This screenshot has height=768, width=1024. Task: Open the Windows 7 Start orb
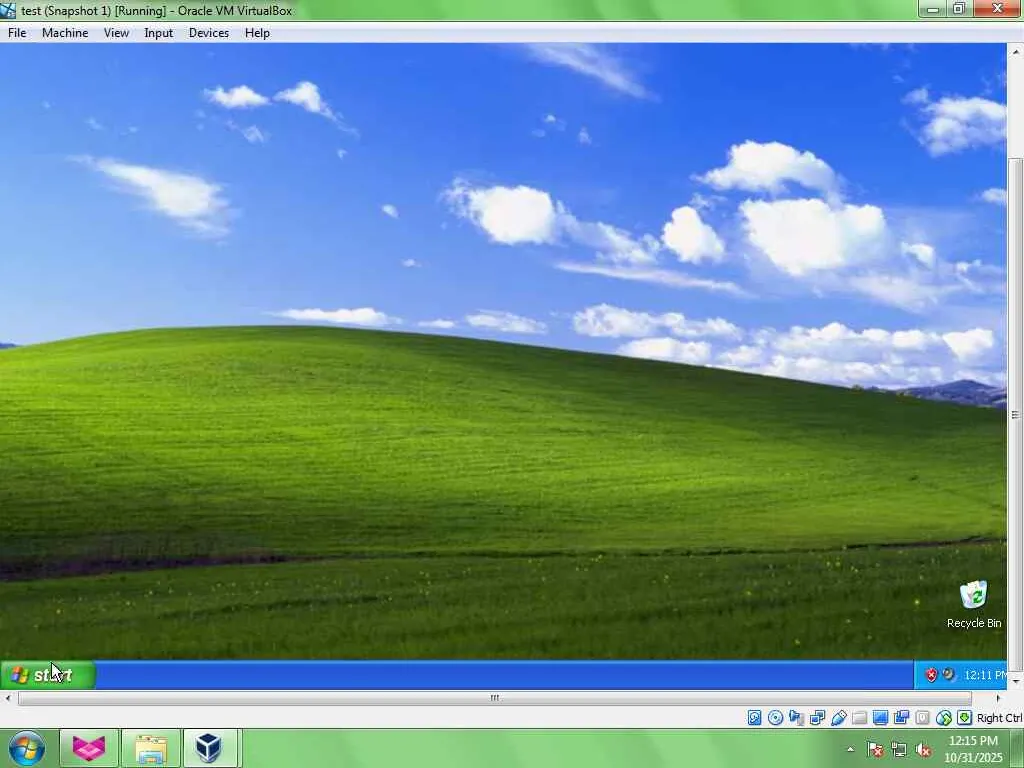pyautogui.click(x=27, y=748)
